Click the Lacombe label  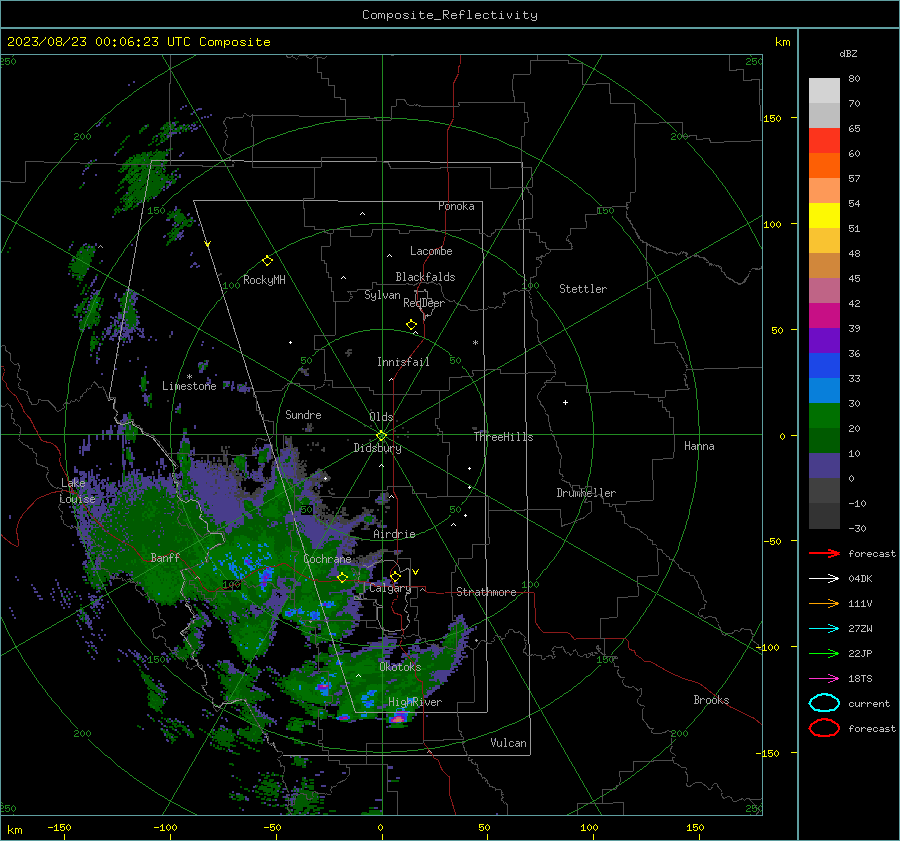tap(431, 251)
